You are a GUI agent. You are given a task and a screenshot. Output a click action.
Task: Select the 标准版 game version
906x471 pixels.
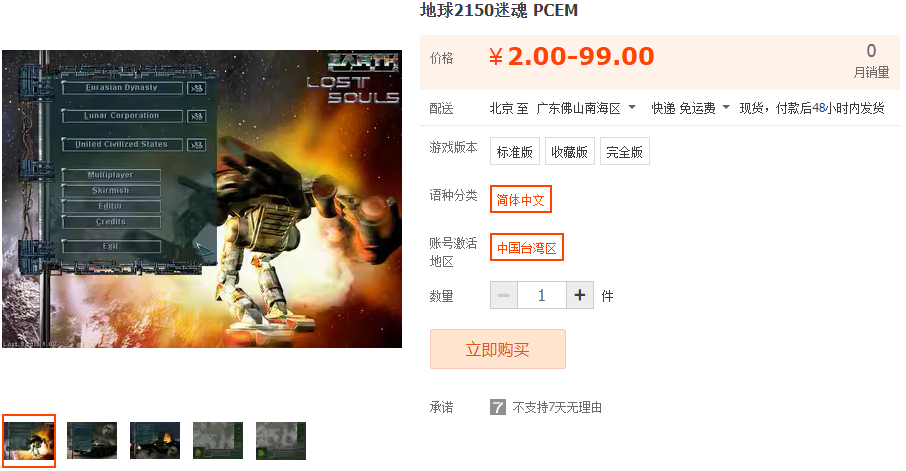514,151
